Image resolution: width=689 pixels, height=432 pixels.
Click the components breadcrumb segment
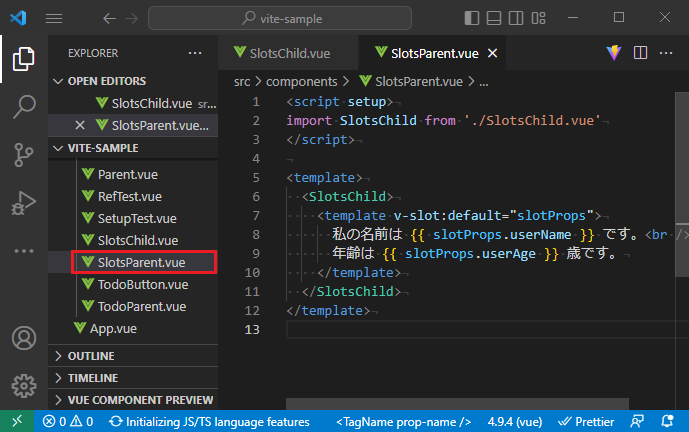[x=301, y=82]
